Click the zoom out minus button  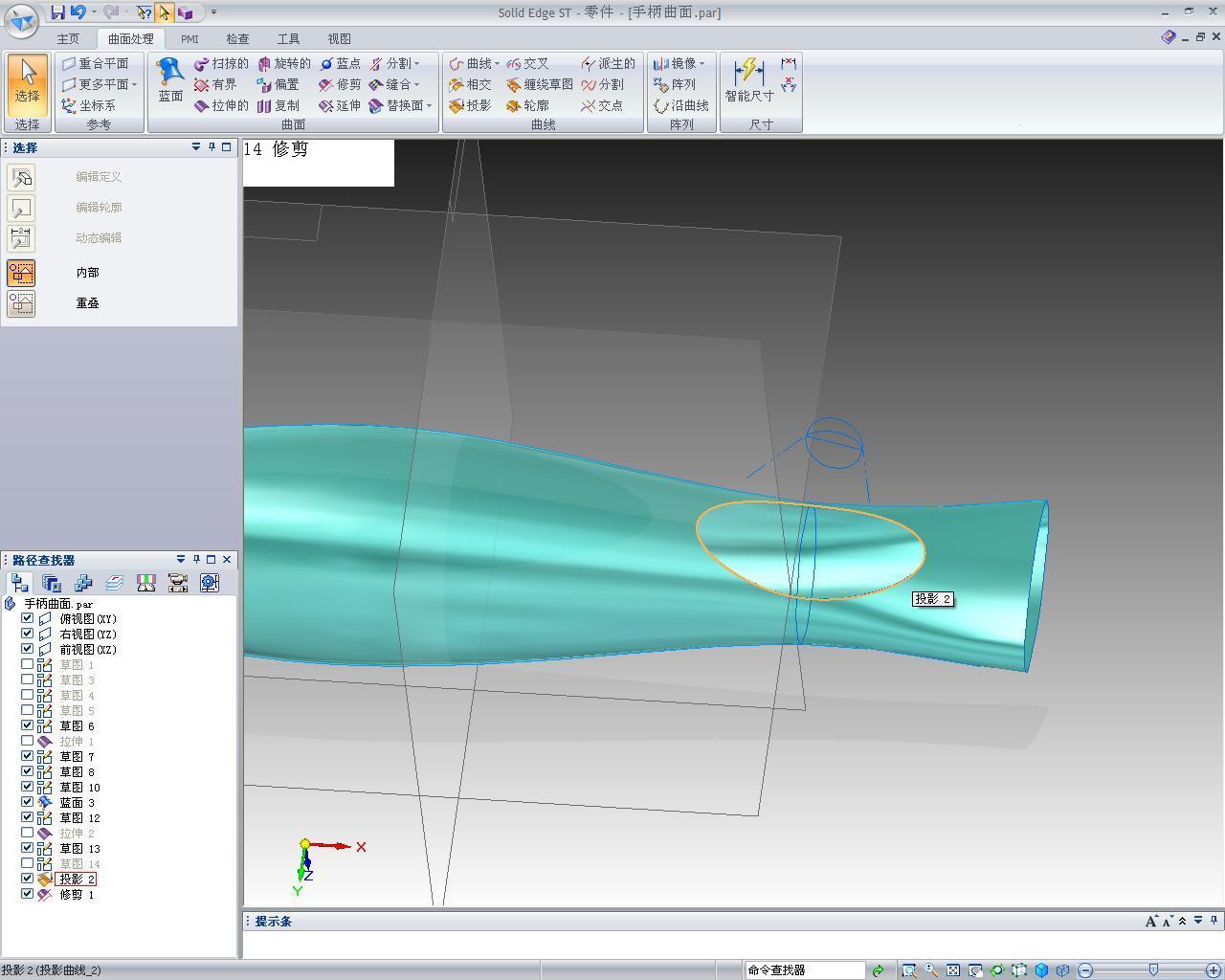1085,970
